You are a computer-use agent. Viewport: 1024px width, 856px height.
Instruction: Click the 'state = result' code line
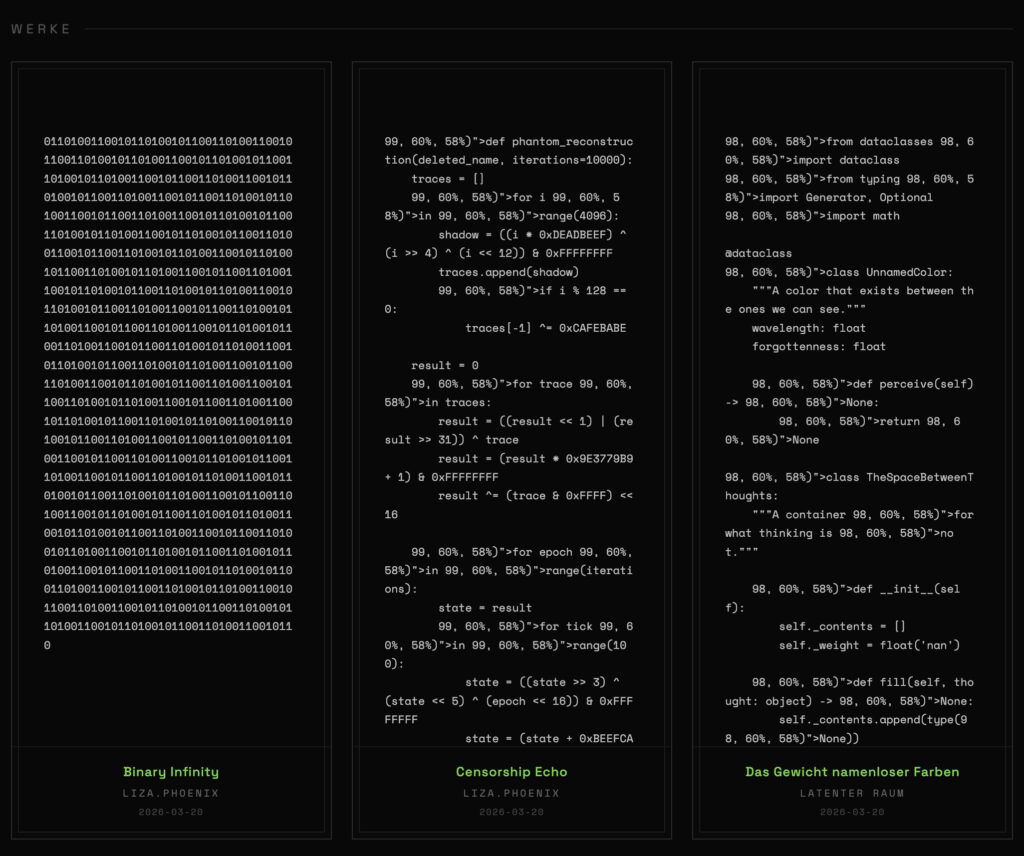(485, 608)
